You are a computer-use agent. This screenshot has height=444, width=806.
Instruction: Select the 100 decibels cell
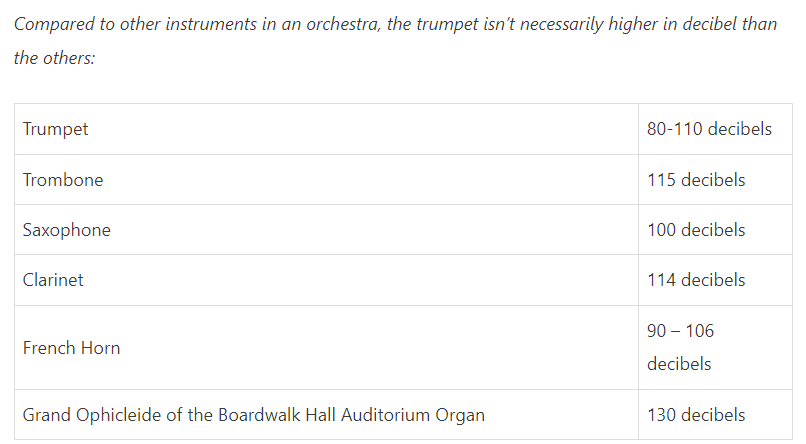click(x=715, y=230)
